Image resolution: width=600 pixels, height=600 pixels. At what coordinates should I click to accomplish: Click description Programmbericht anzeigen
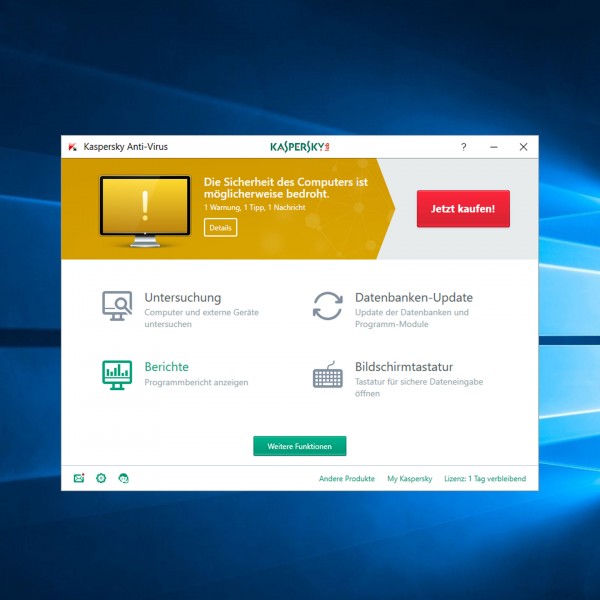pos(196,382)
